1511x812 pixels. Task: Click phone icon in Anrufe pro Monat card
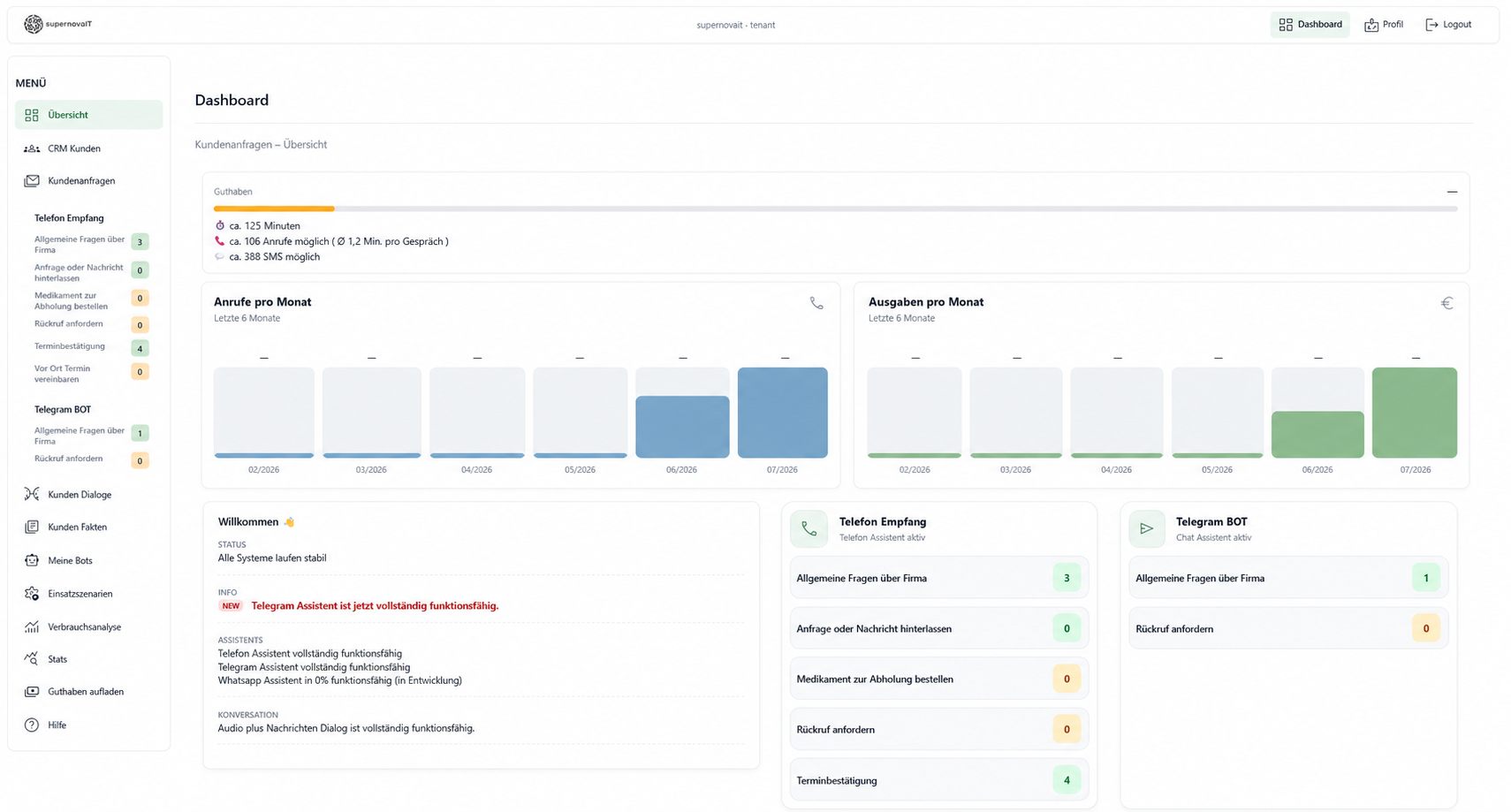(x=816, y=303)
